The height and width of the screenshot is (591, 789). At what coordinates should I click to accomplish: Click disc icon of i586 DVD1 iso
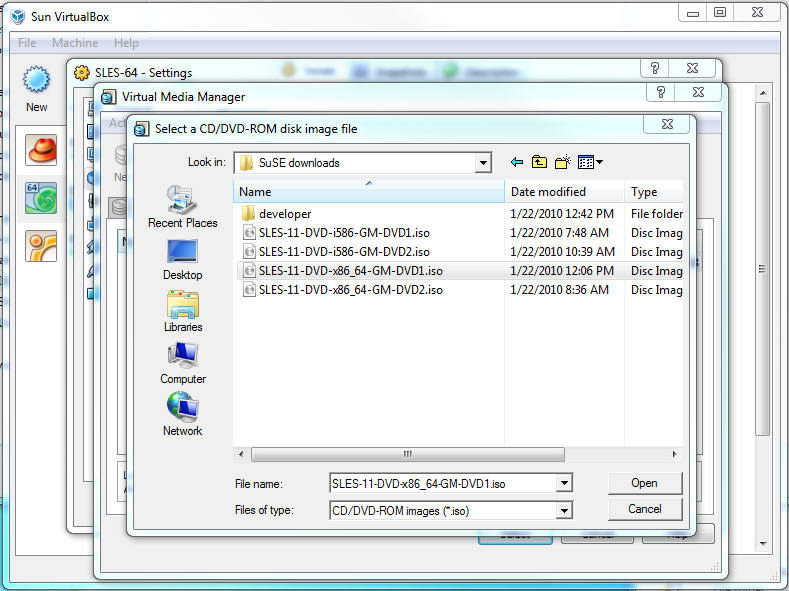click(249, 232)
